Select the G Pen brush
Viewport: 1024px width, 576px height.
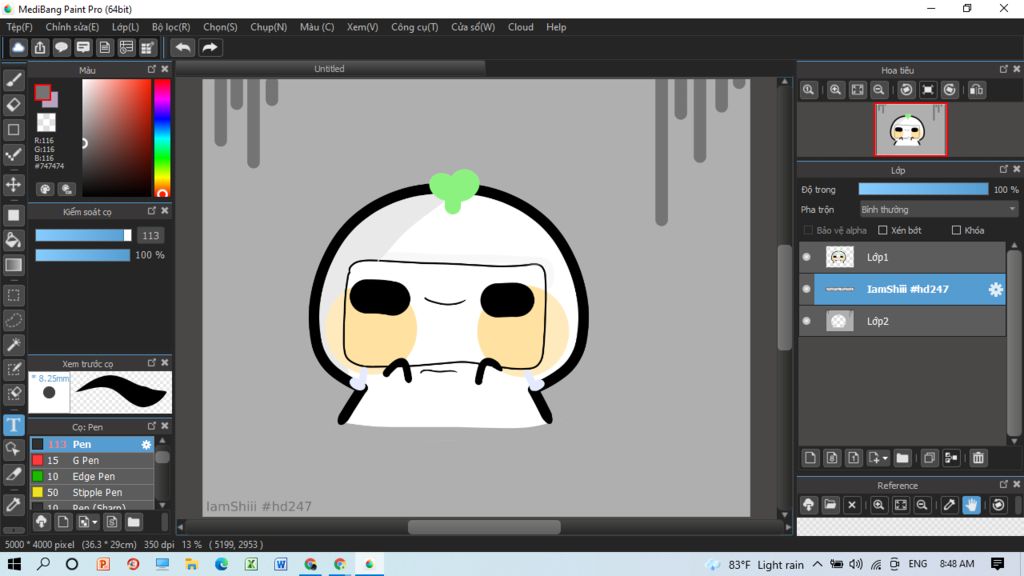click(x=92, y=460)
